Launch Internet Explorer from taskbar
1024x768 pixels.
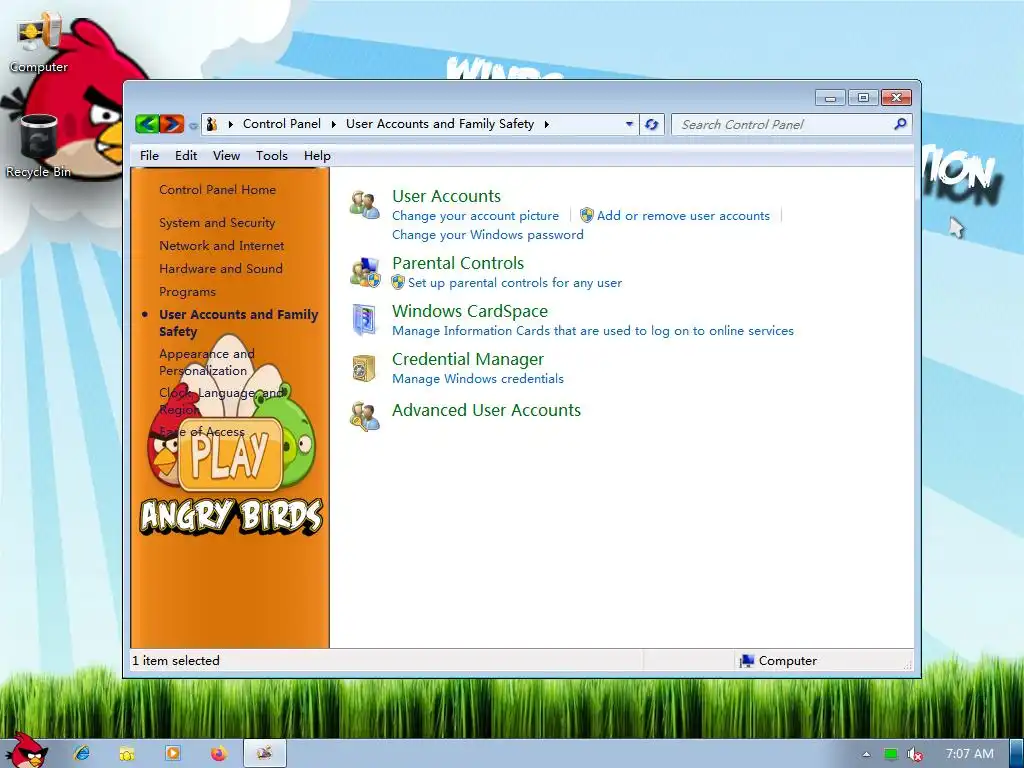point(82,753)
